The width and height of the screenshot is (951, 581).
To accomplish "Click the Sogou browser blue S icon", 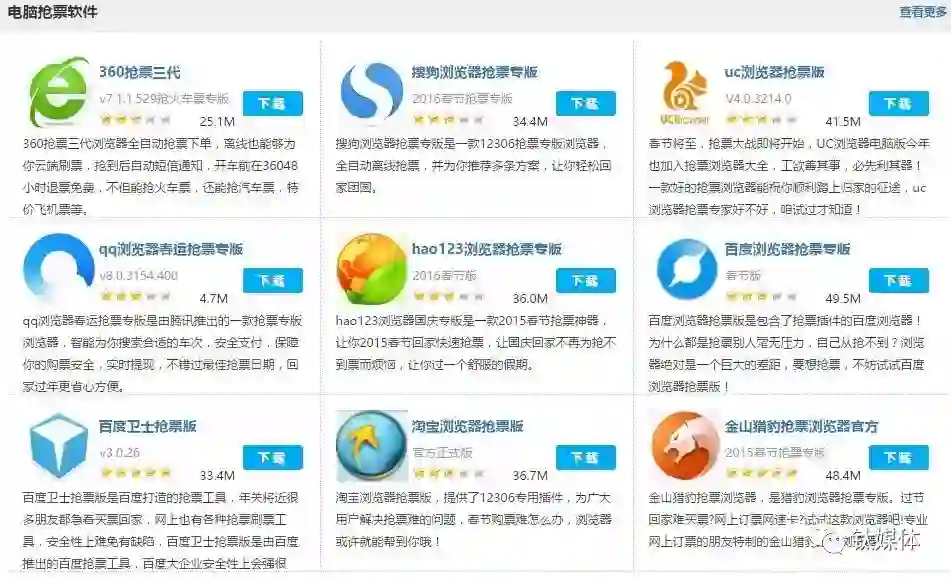I will pos(372,93).
